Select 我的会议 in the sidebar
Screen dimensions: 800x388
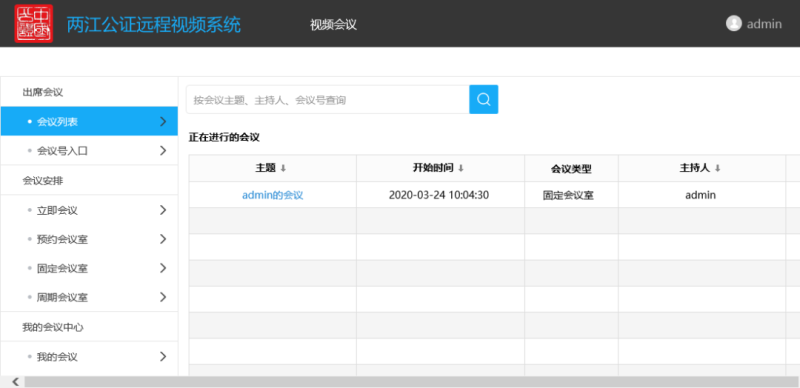(89, 356)
